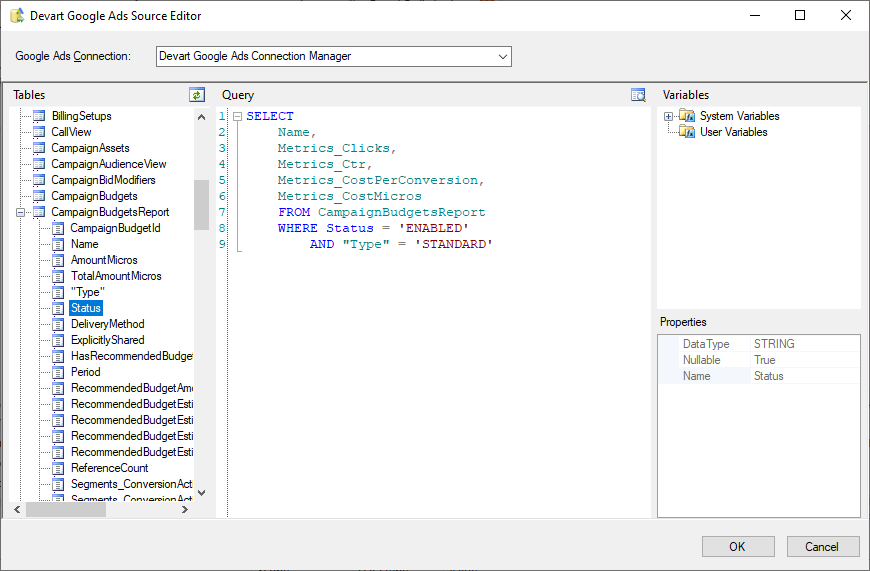Click the horizontal scrollbar right arrow
The height and width of the screenshot is (571, 870).
(x=185, y=510)
